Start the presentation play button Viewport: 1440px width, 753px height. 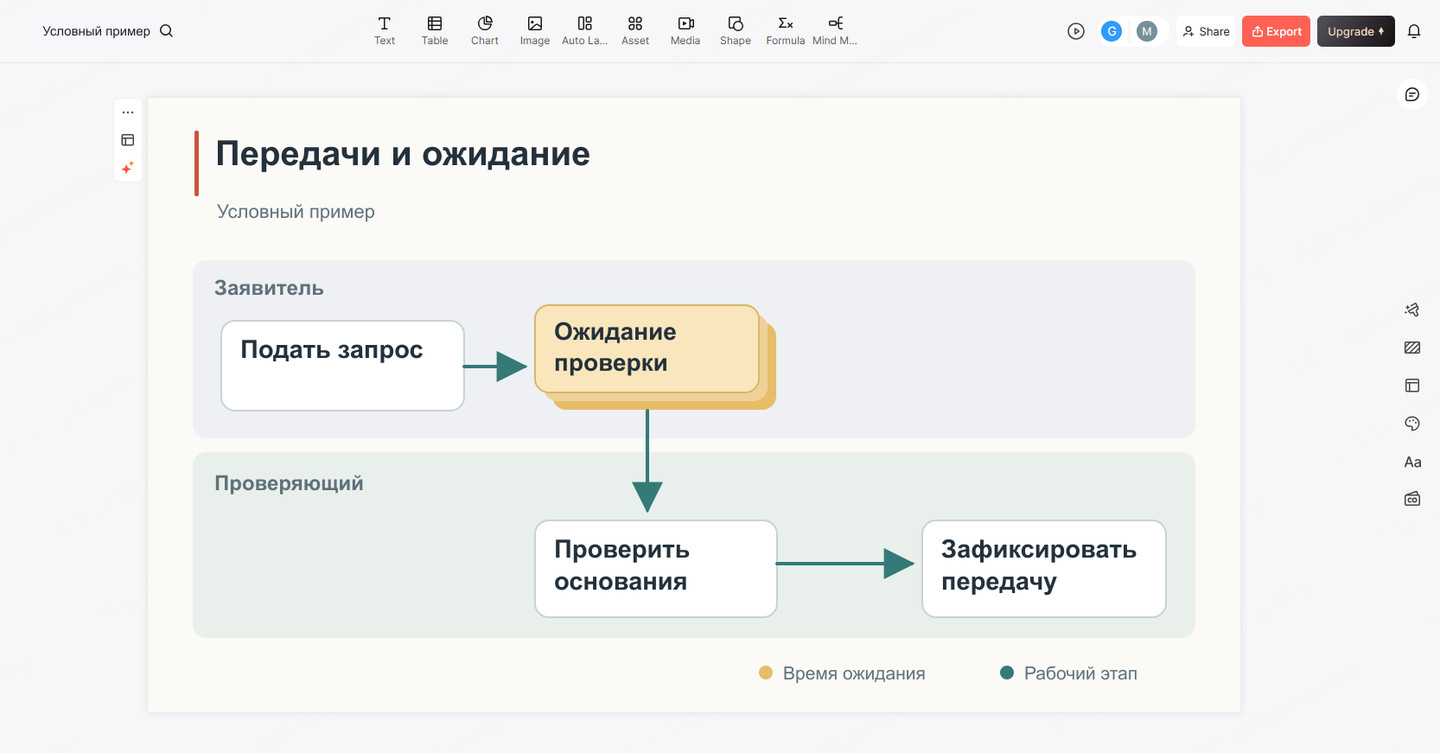(x=1076, y=31)
